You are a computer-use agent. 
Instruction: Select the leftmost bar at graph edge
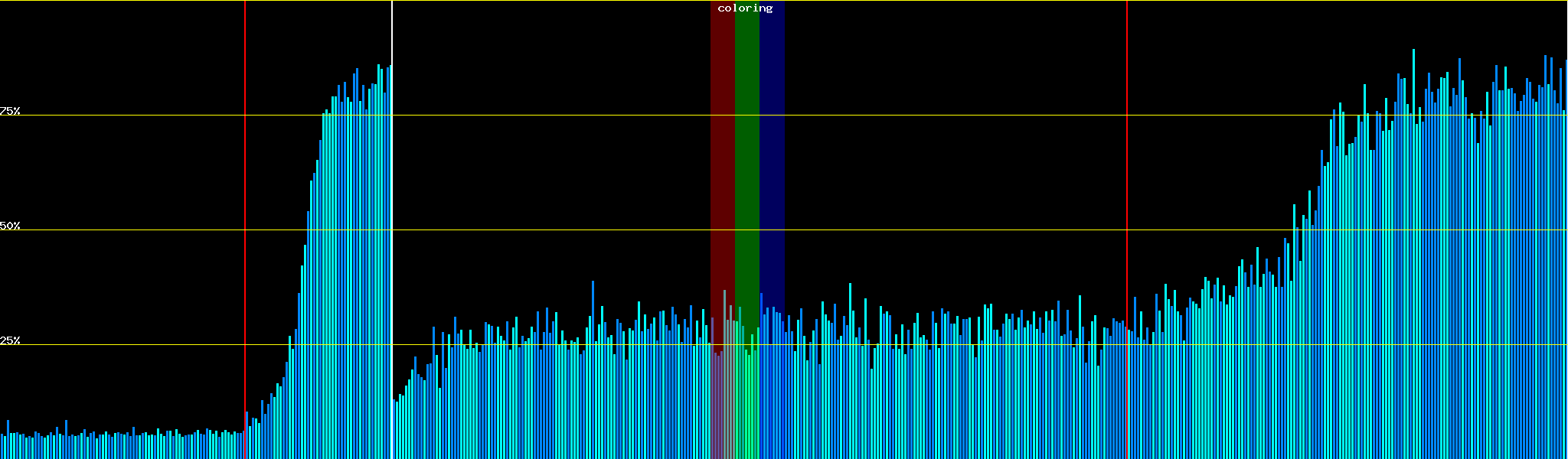point(2,447)
